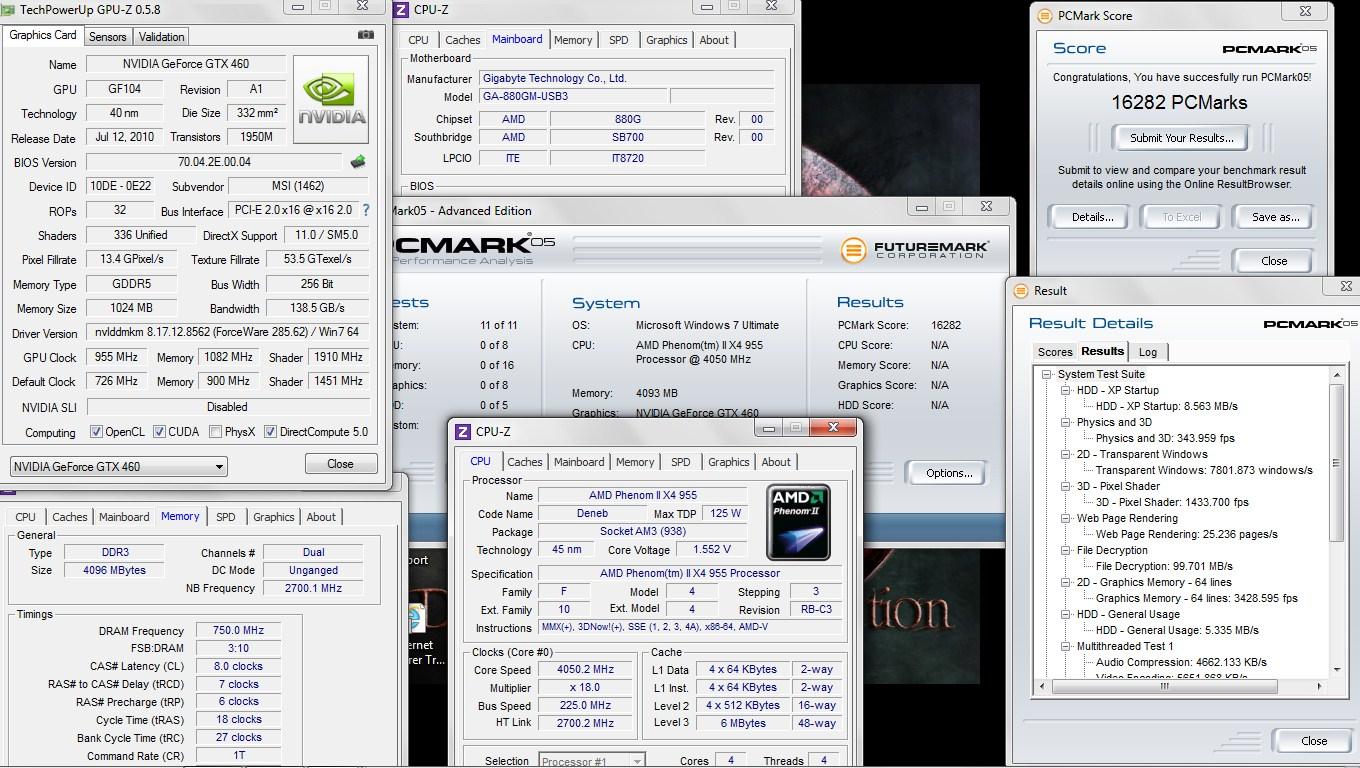
Task: Click the Result tree vertical scrollbar thumb
Action: coord(1337,464)
